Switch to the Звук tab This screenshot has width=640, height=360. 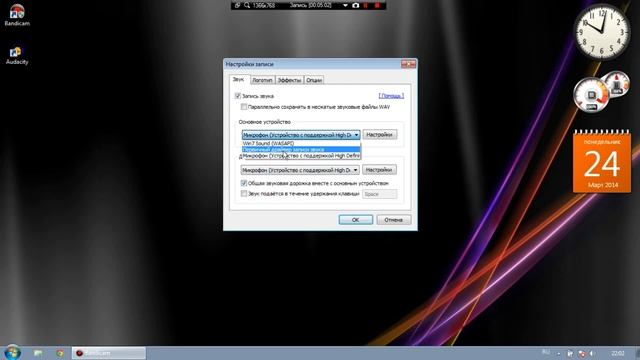click(x=238, y=80)
